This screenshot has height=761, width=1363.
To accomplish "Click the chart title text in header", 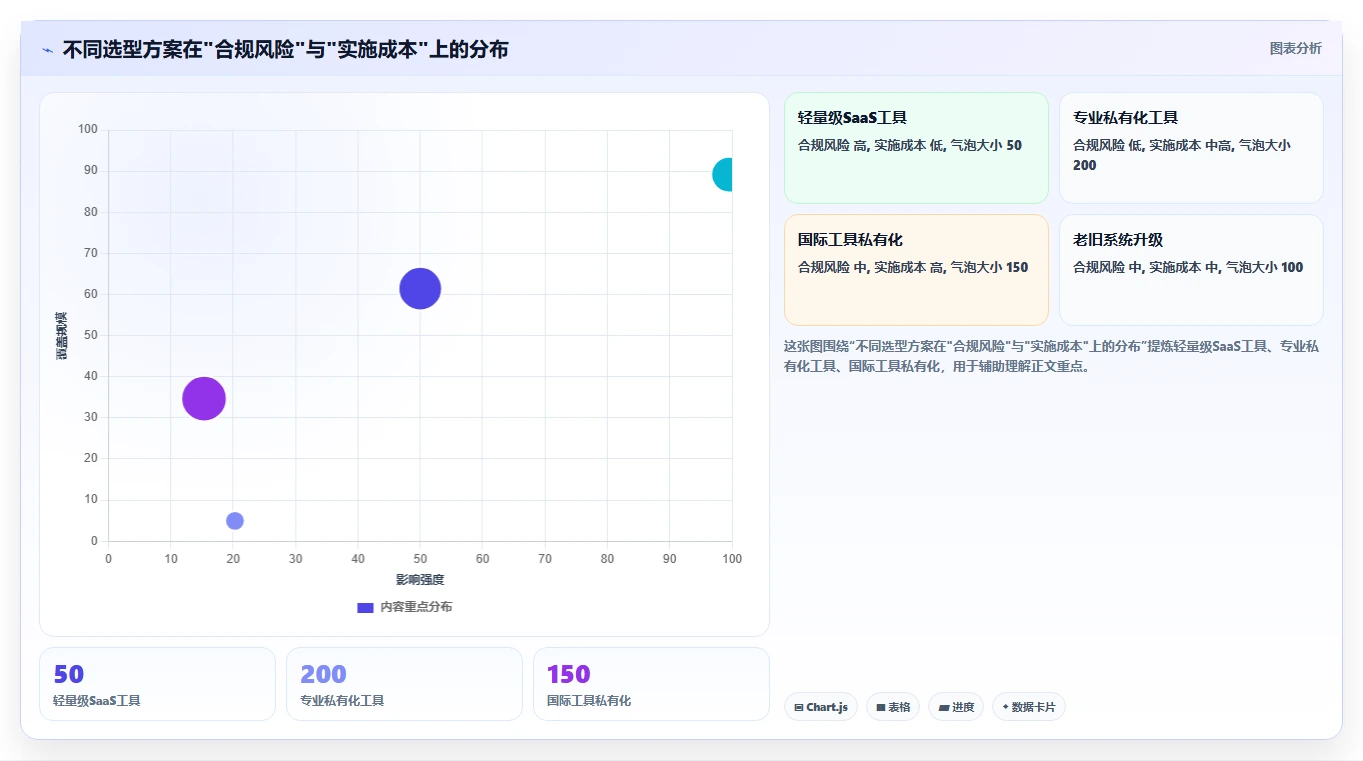I will point(285,49).
